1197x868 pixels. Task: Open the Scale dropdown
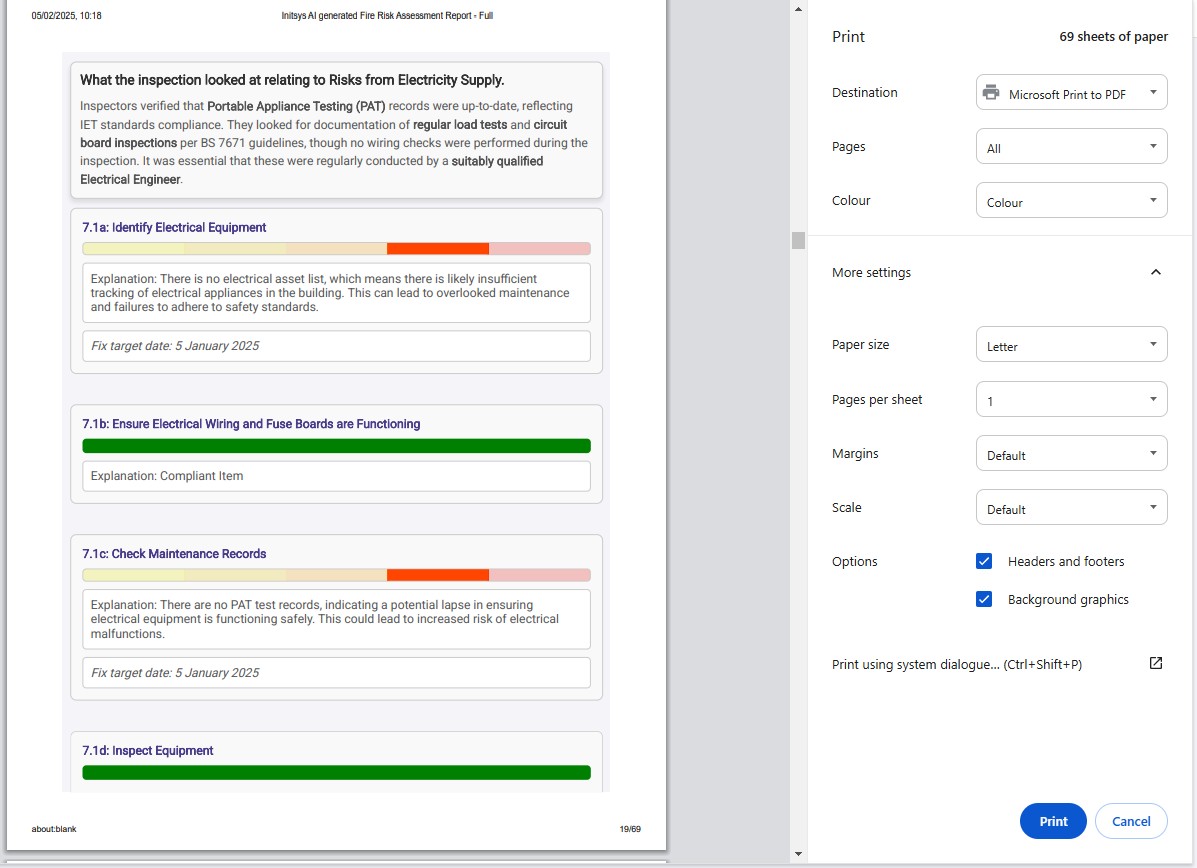(x=1071, y=508)
